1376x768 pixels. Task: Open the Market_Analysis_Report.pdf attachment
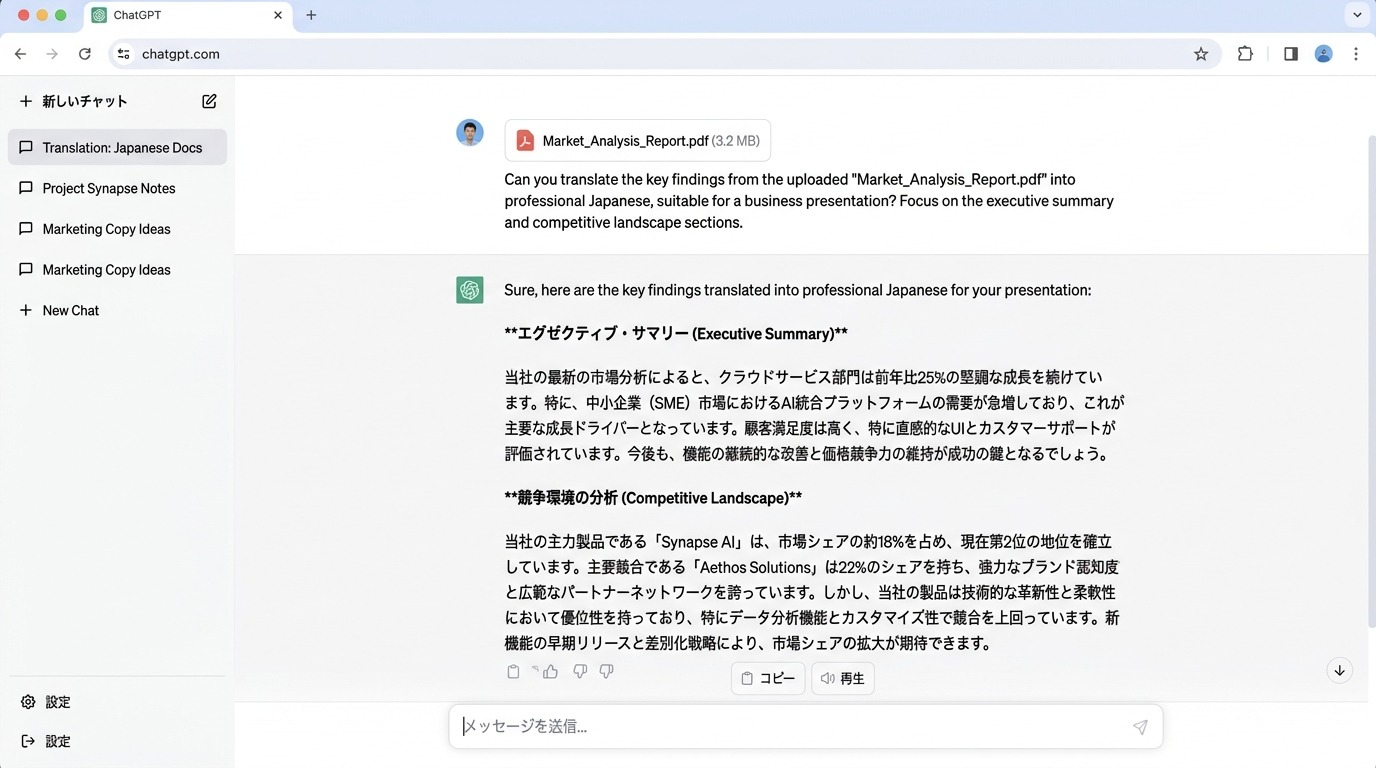click(638, 141)
